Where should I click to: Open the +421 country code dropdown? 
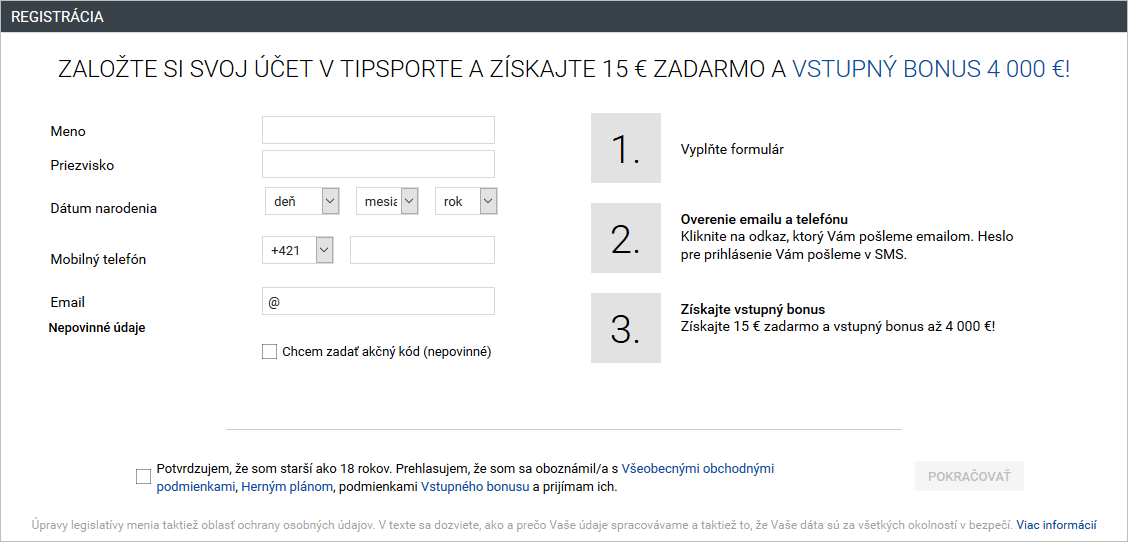pos(298,250)
